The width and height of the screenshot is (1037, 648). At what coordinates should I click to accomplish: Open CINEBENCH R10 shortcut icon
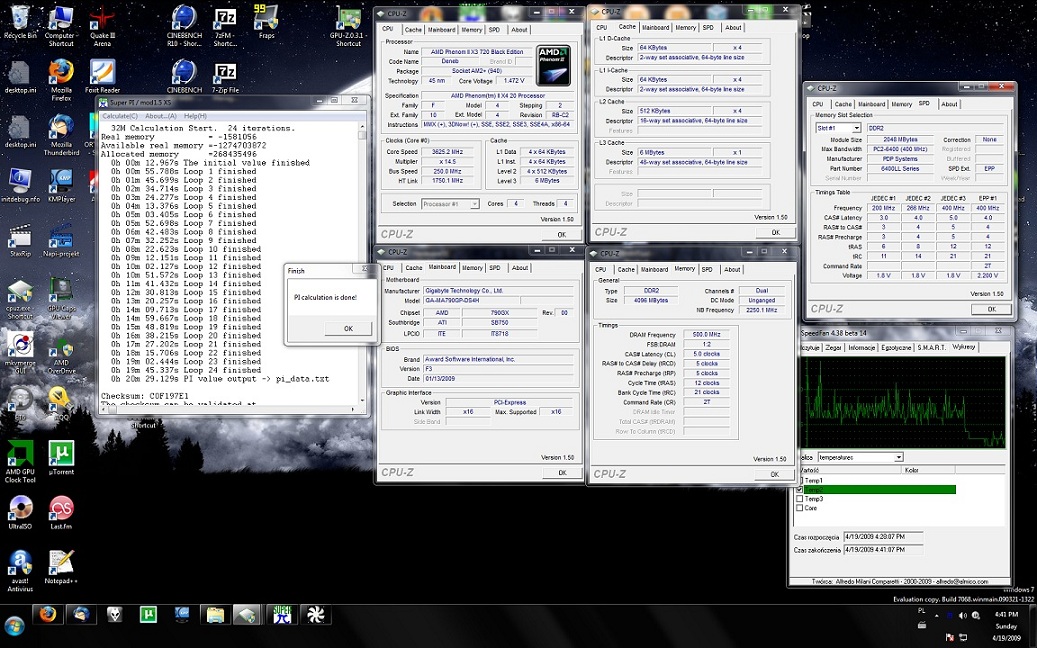click(184, 26)
